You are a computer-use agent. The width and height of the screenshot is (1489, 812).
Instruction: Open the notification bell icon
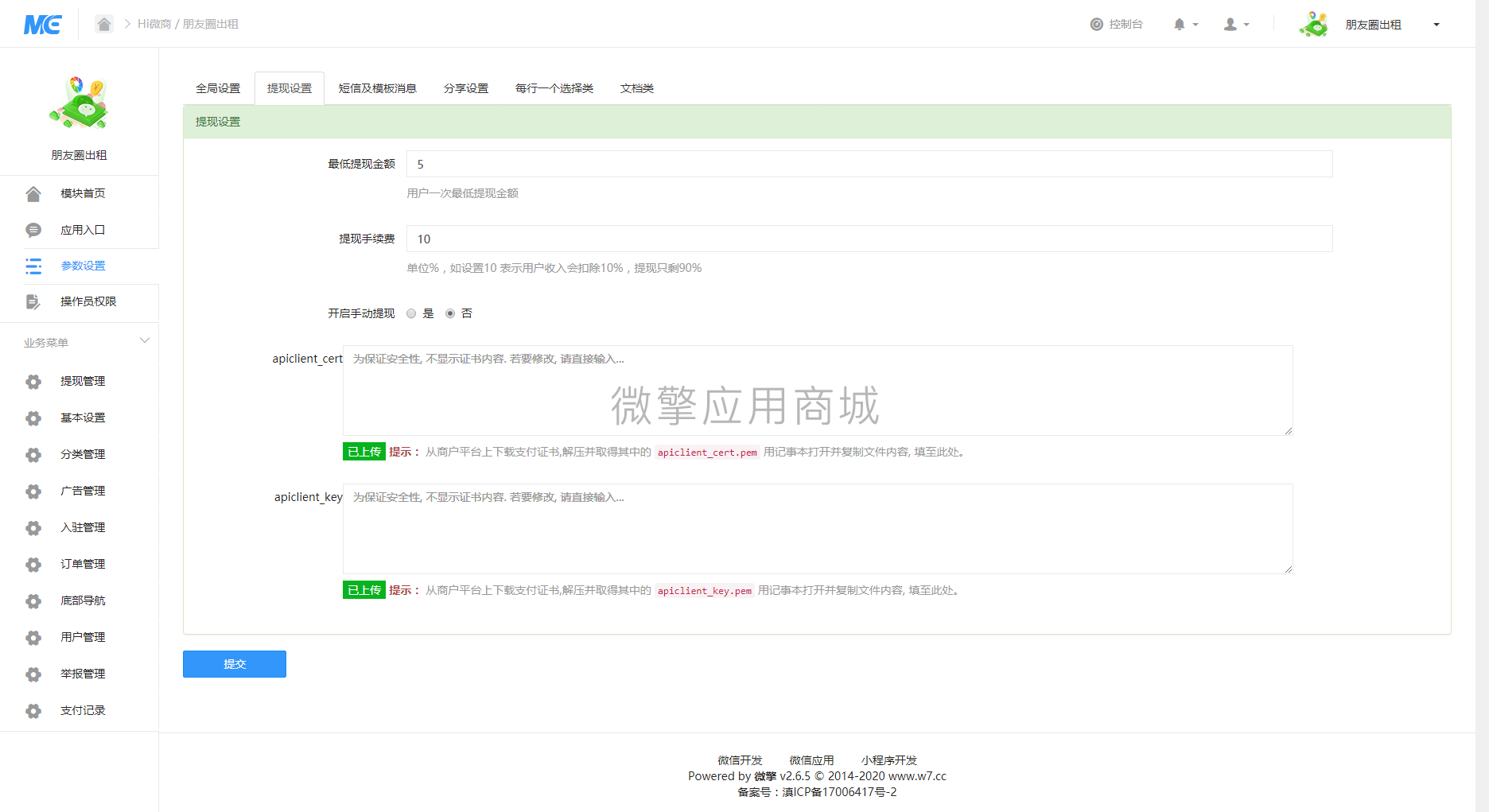(x=1180, y=24)
